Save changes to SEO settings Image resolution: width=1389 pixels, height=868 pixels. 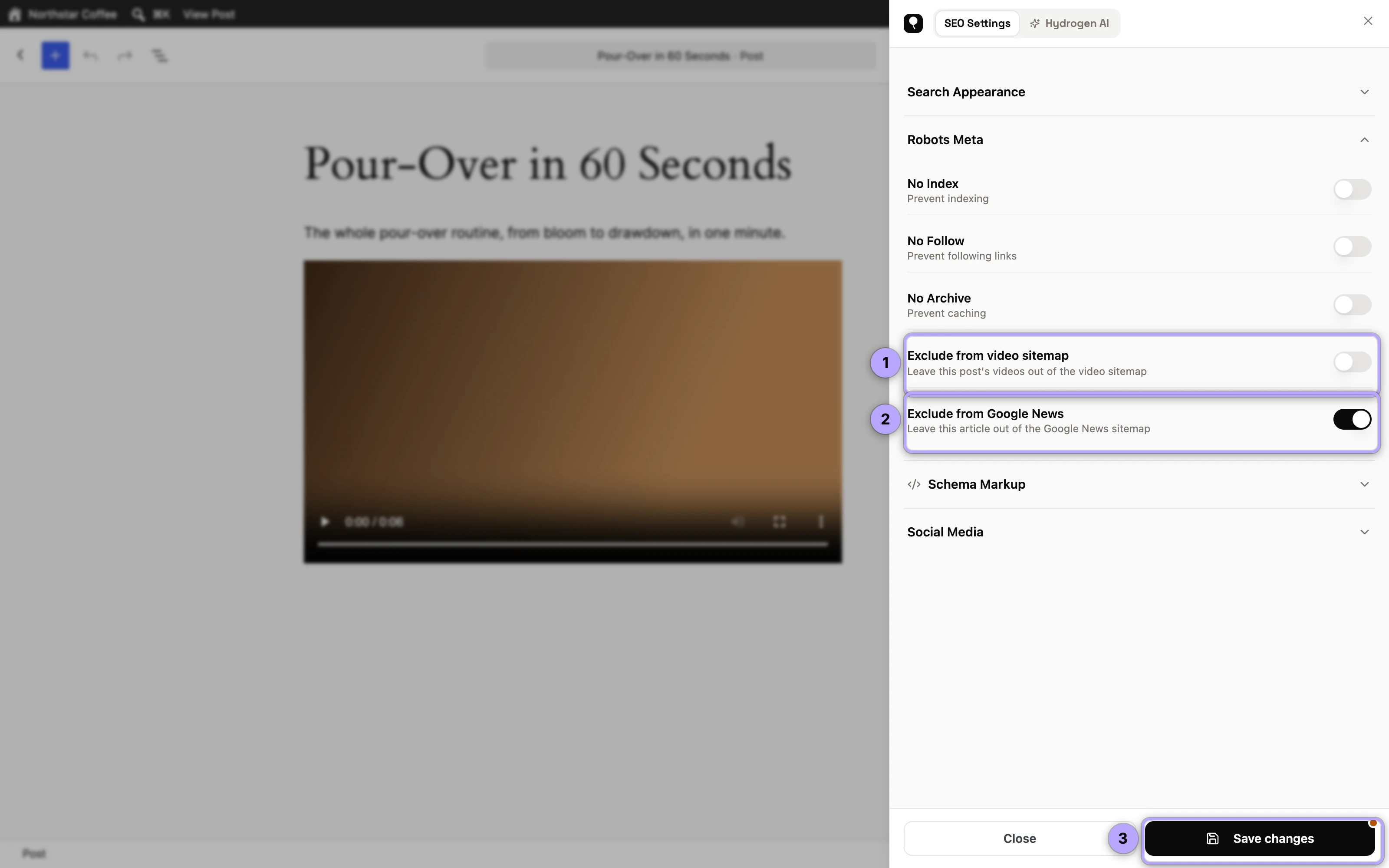(x=1260, y=839)
